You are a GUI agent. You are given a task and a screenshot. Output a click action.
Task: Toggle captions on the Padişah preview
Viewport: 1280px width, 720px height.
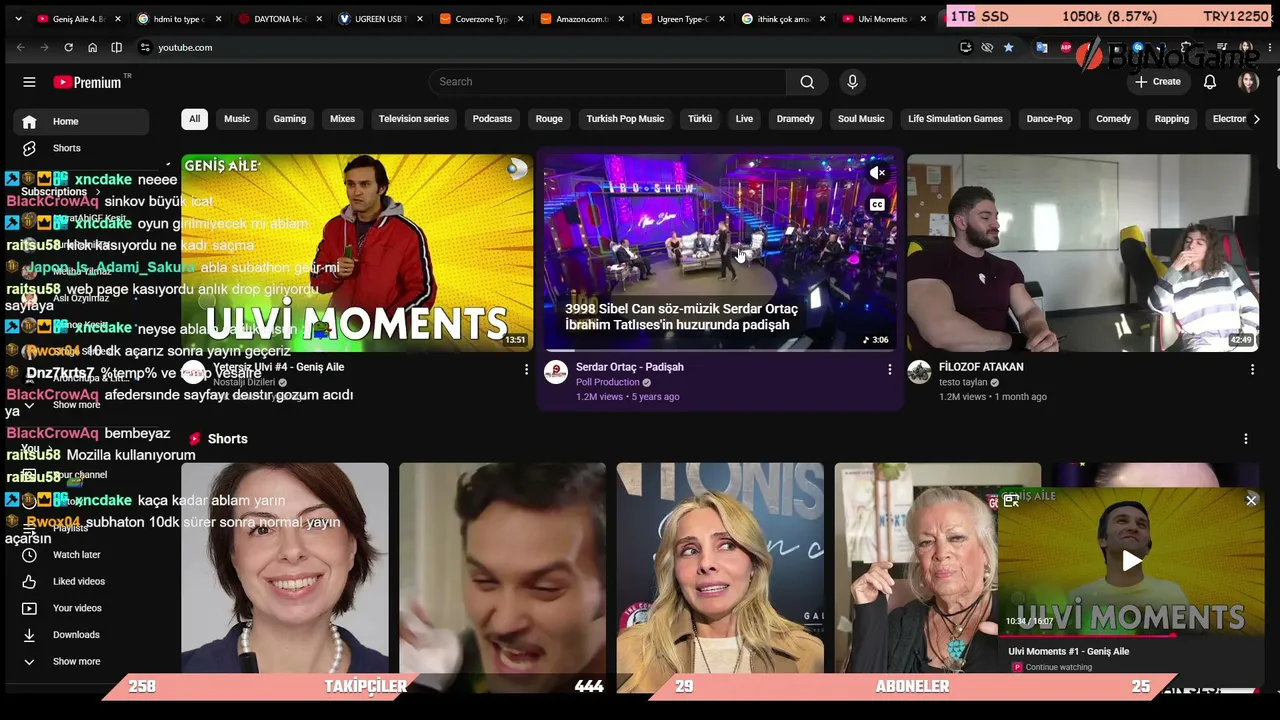pyautogui.click(x=877, y=205)
